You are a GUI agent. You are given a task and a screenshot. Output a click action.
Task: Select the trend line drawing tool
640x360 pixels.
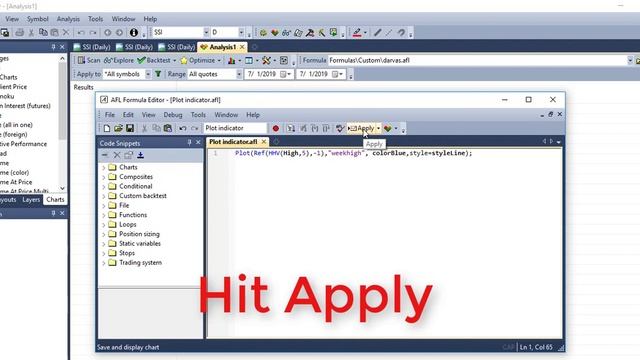tap(378, 32)
